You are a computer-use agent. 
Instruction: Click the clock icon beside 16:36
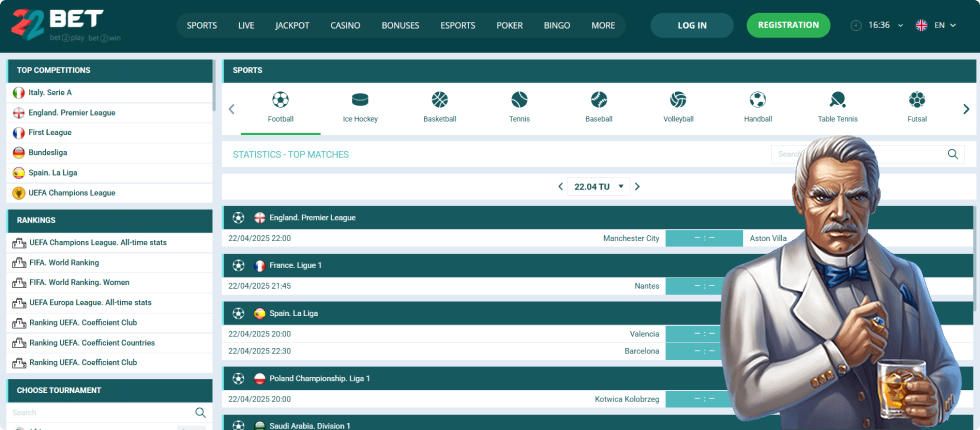coord(856,26)
